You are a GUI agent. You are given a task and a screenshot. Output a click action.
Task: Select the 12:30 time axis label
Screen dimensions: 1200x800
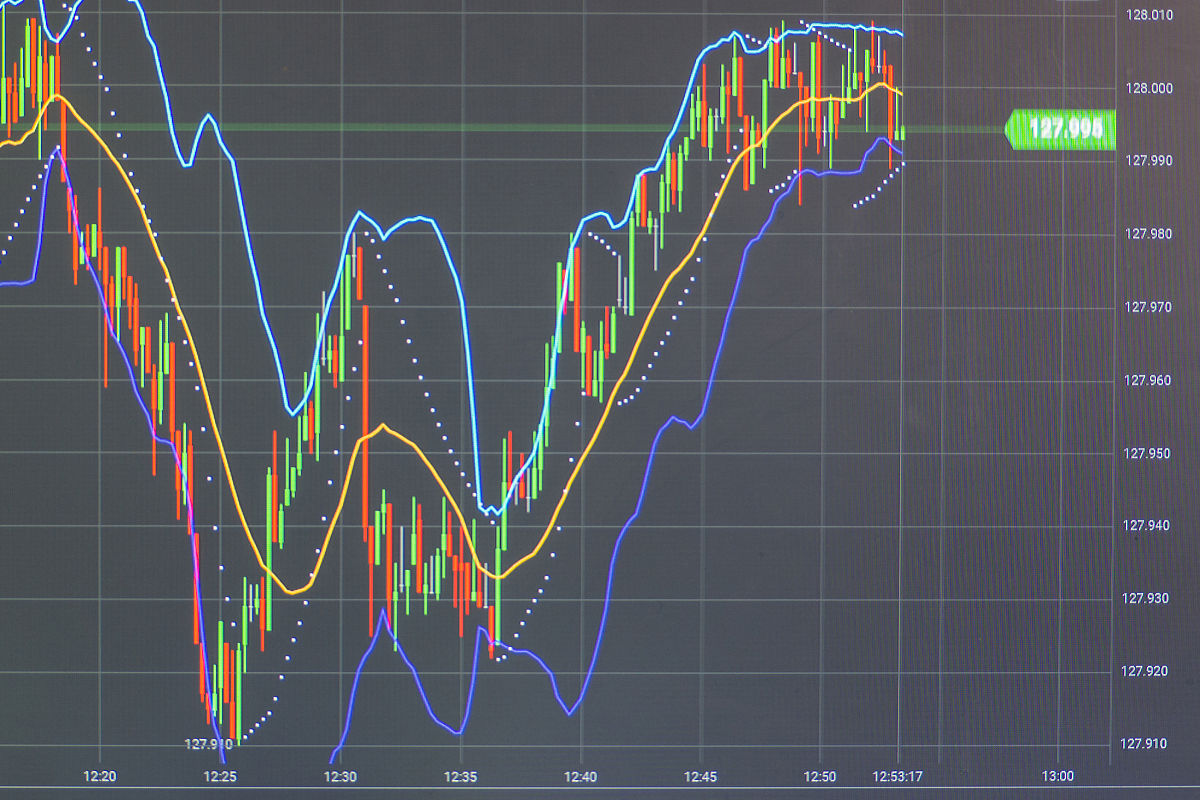(341, 777)
